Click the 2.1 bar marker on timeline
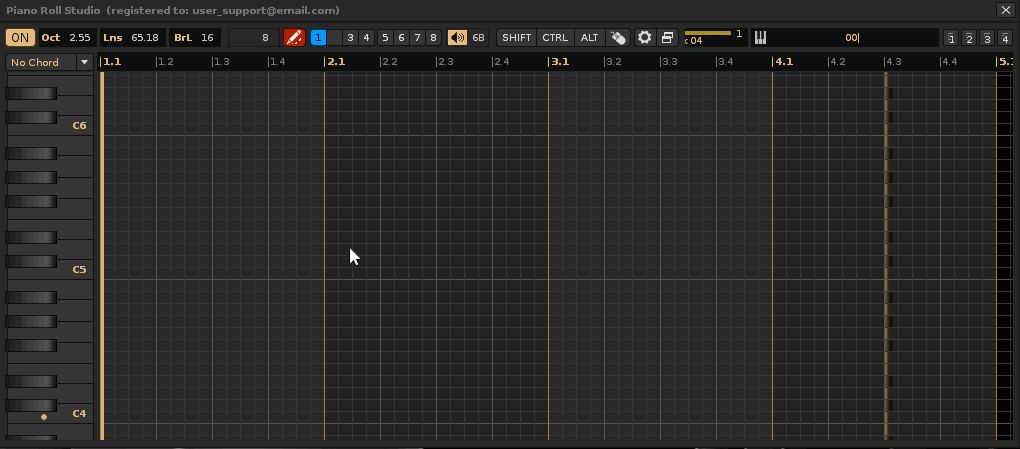The height and width of the screenshot is (449, 1020). point(336,62)
